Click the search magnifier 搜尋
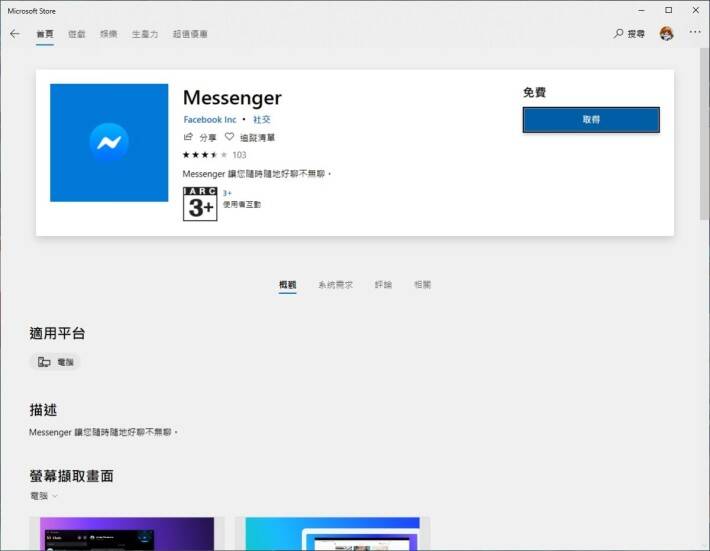 pos(629,34)
